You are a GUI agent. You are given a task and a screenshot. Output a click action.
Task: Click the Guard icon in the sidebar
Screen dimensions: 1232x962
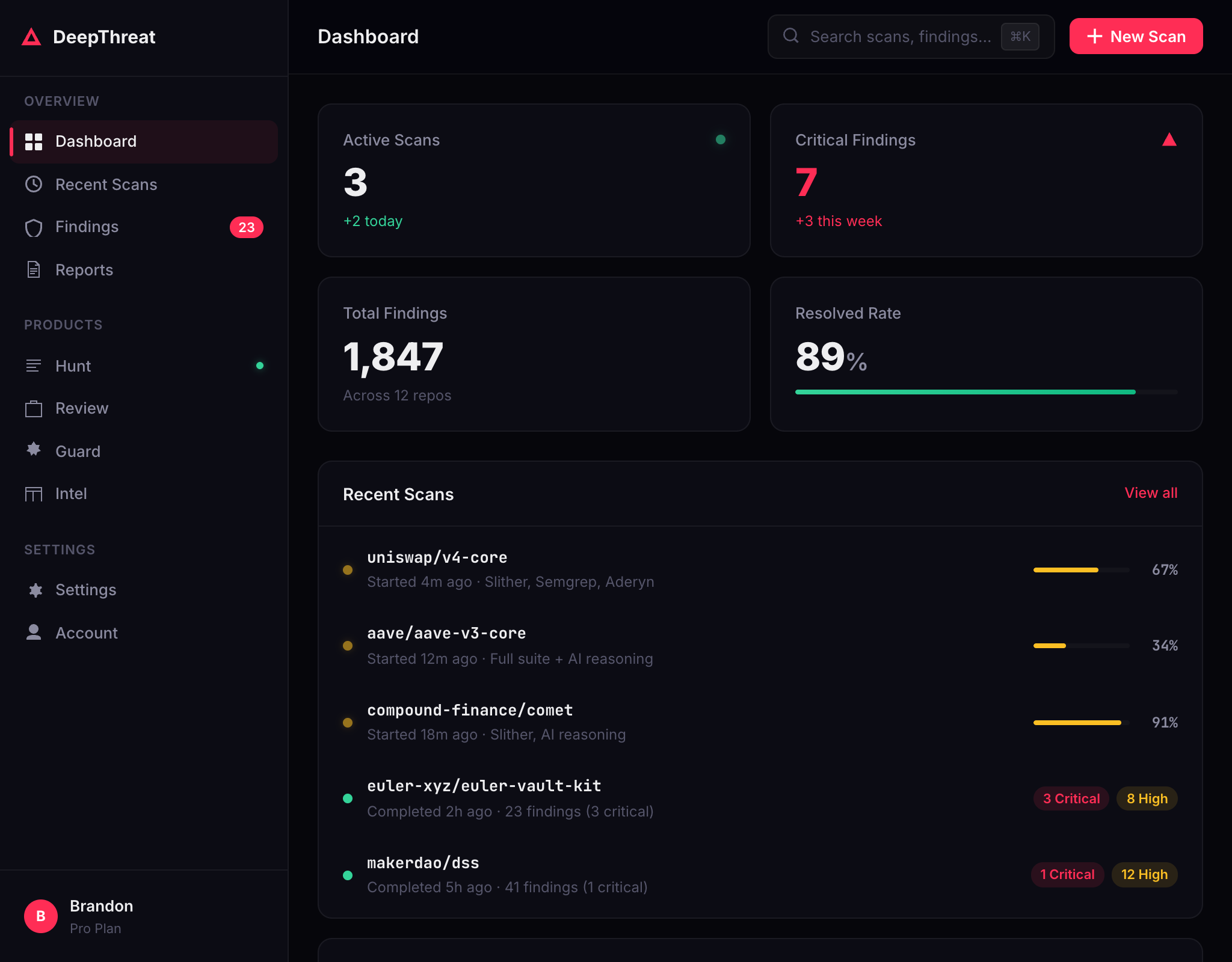coord(34,450)
